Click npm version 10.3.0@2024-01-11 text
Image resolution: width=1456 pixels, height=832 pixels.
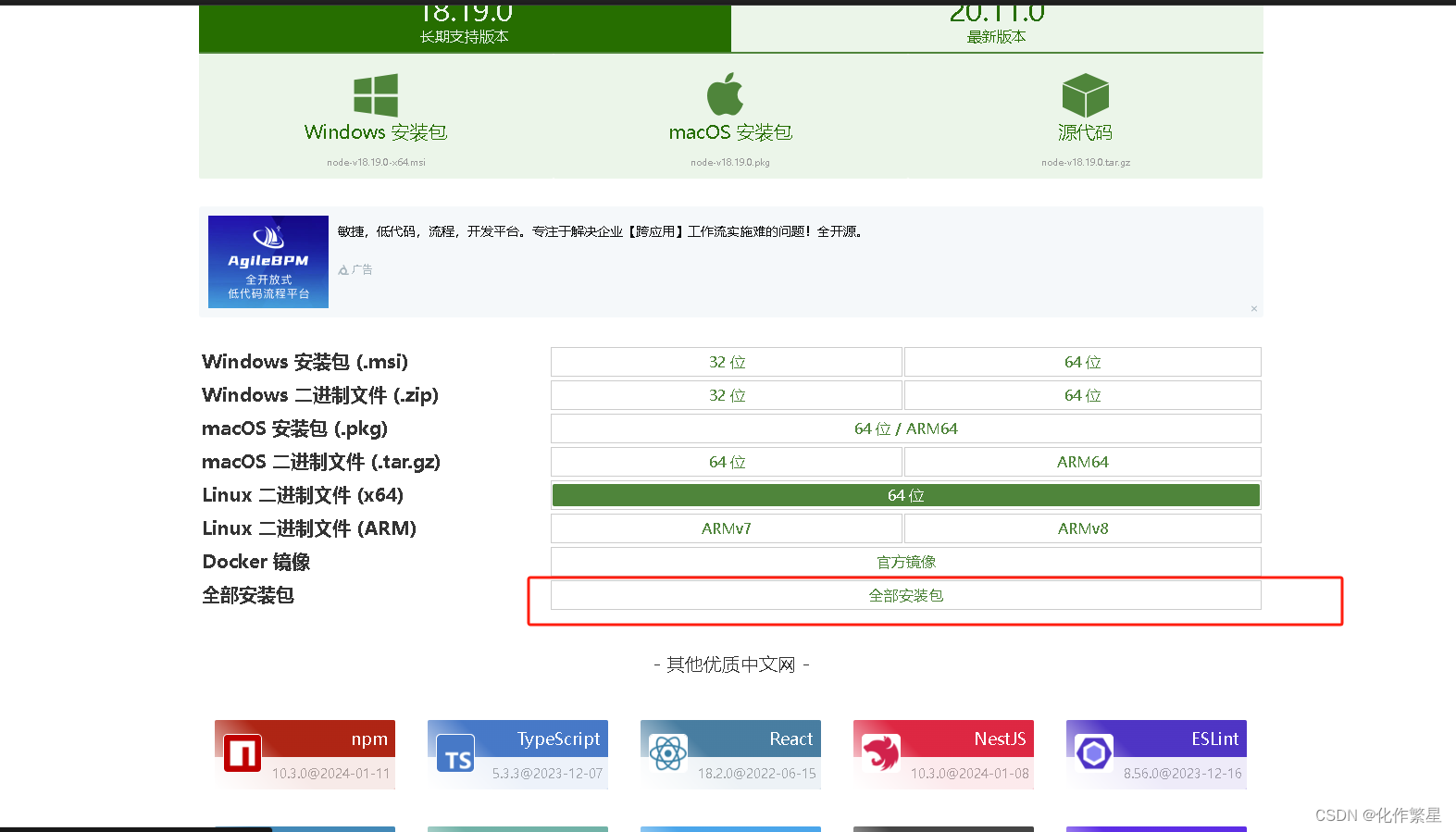click(x=331, y=774)
